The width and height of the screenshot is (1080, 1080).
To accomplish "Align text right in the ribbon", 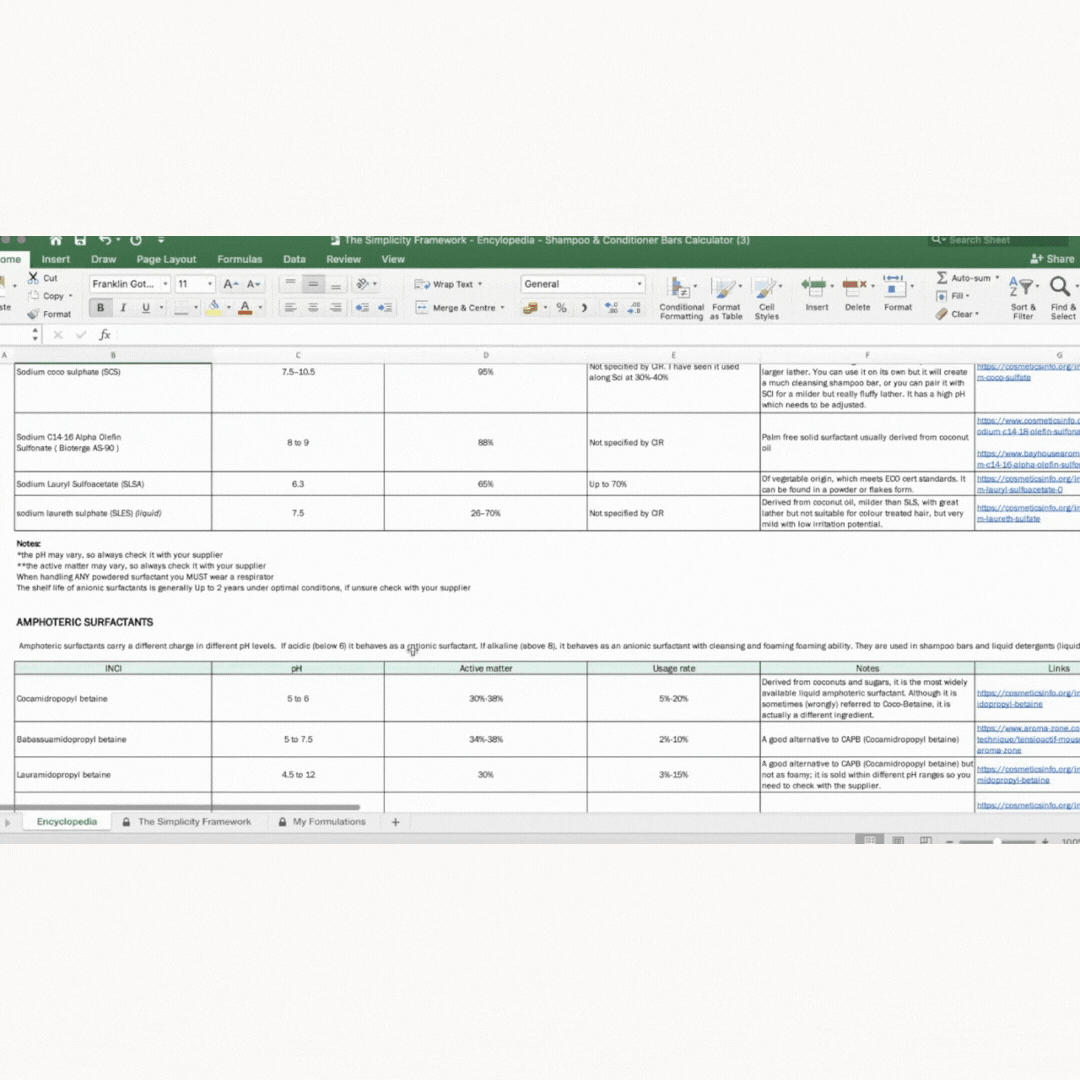I will (x=335, y=308).
